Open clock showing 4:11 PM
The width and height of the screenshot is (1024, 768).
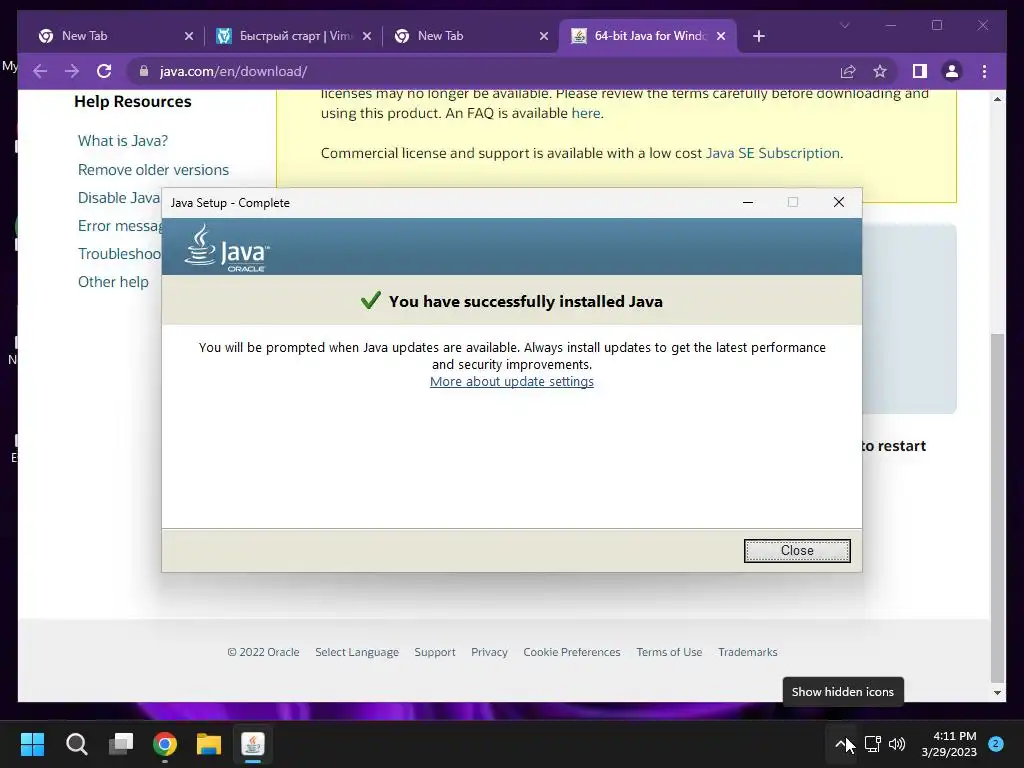coord(949,744)
